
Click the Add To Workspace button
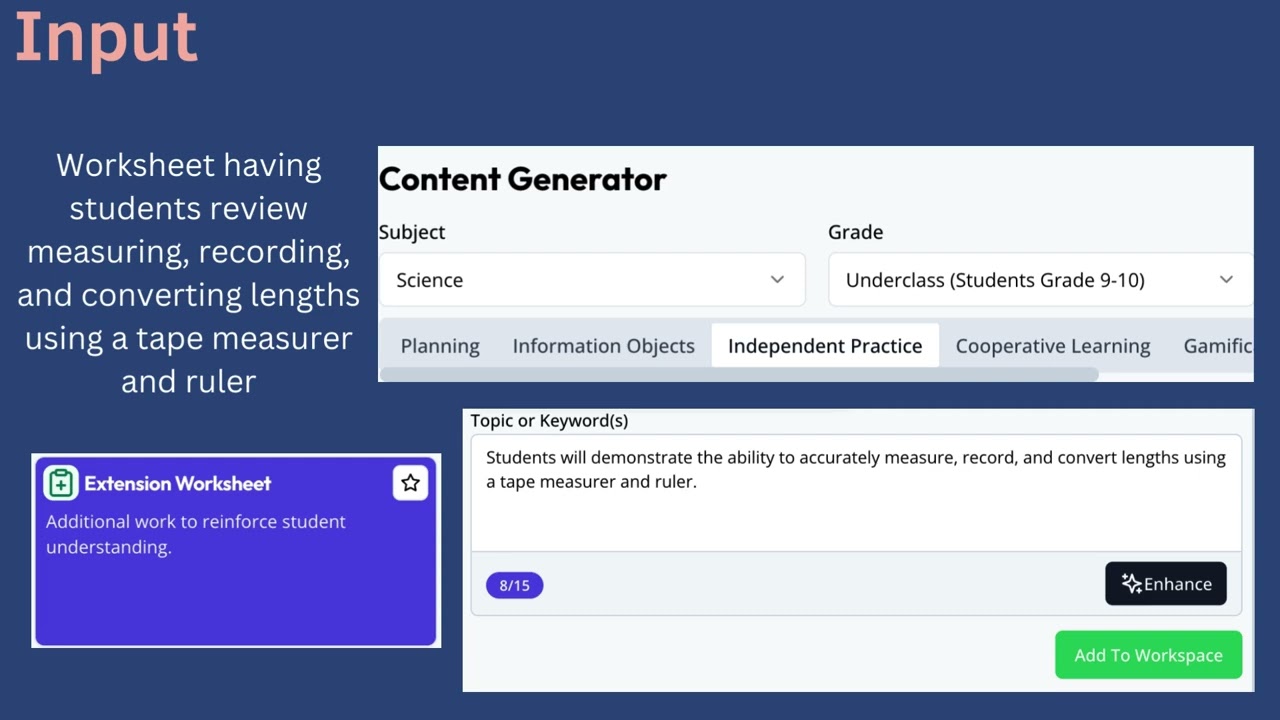pyautogui.click(x=1148, y=655)
